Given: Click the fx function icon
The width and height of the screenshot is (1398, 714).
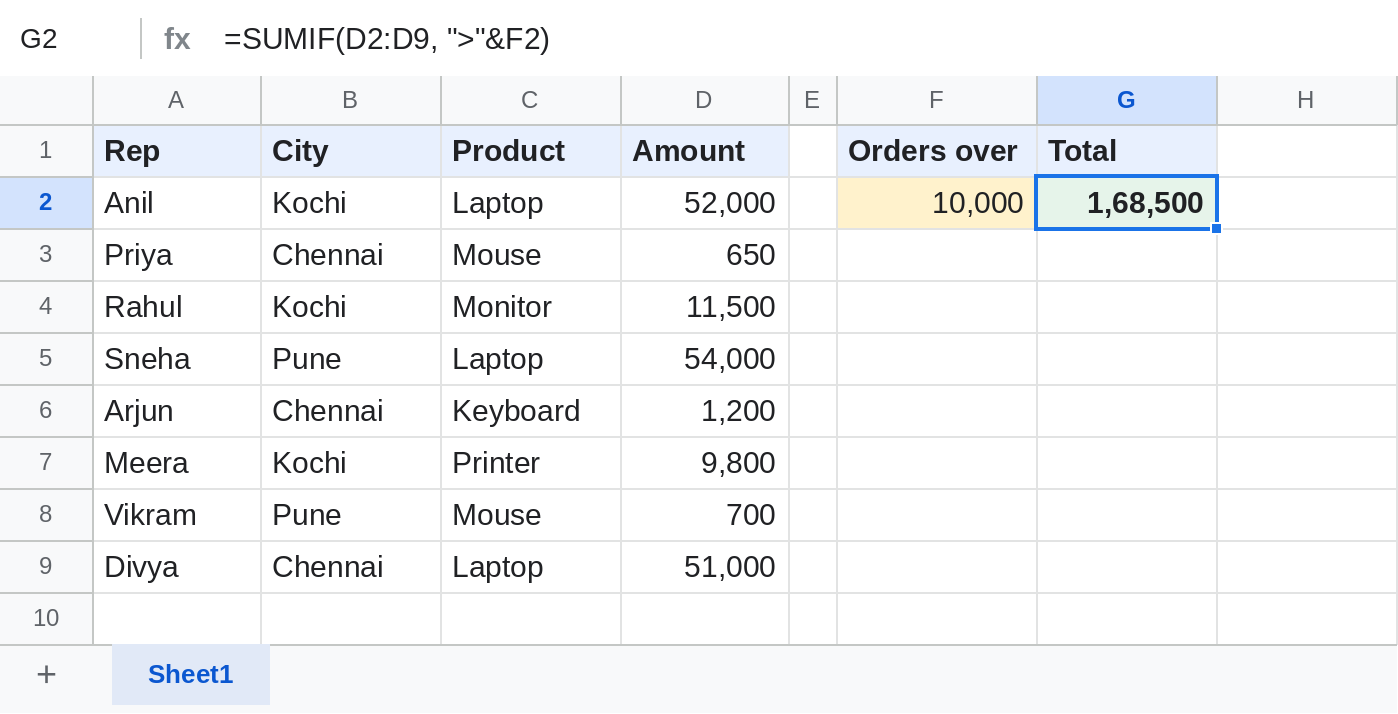Looking at the screenshot, I should coord(177,39).
